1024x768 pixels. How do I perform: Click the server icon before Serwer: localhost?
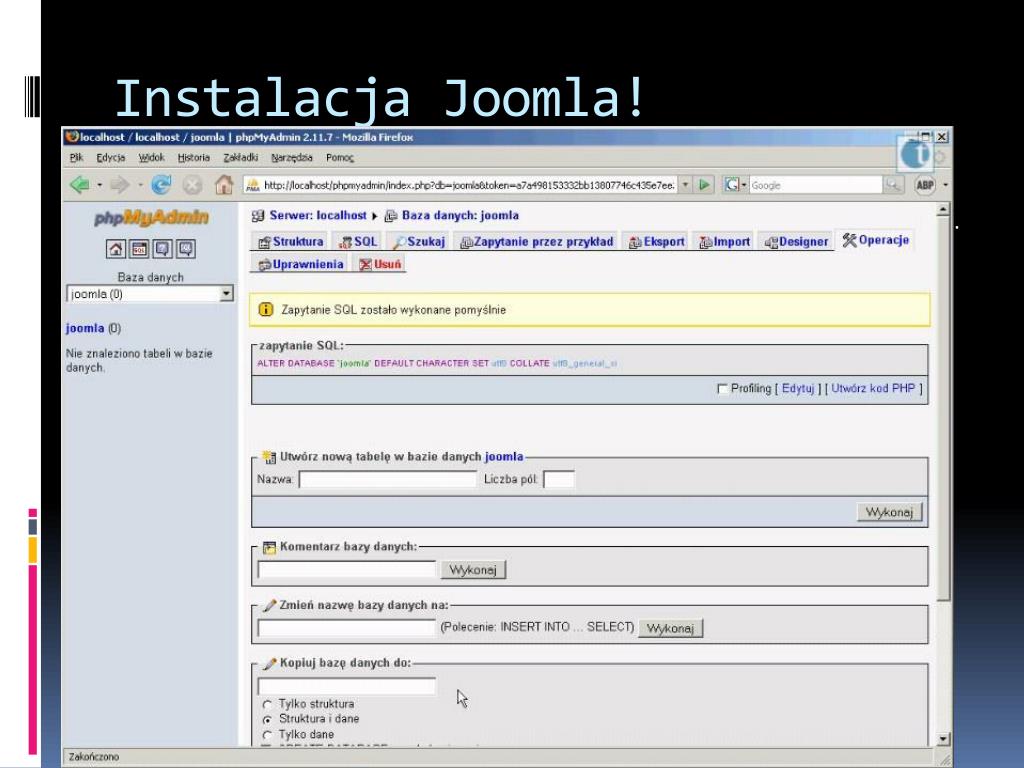pyautogui.click(x=258, y=216)
